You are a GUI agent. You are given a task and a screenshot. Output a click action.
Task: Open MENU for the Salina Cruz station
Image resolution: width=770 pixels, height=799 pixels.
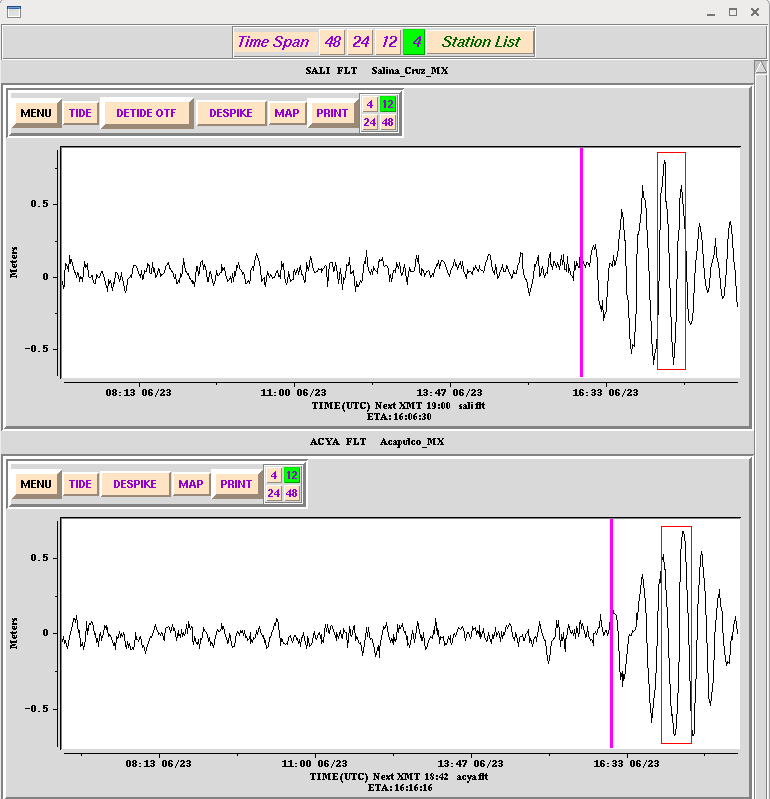coord(35,113)
